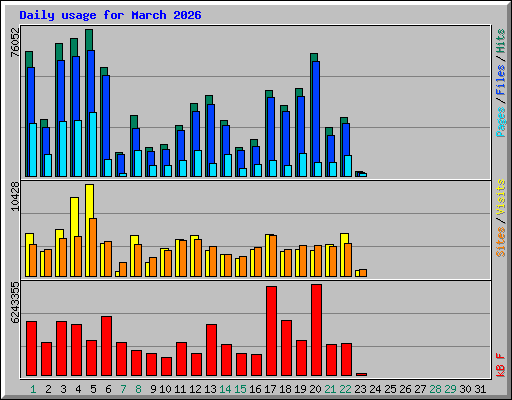
Task: Select day number 25 on the x-axis
Action: coord(390,389)
